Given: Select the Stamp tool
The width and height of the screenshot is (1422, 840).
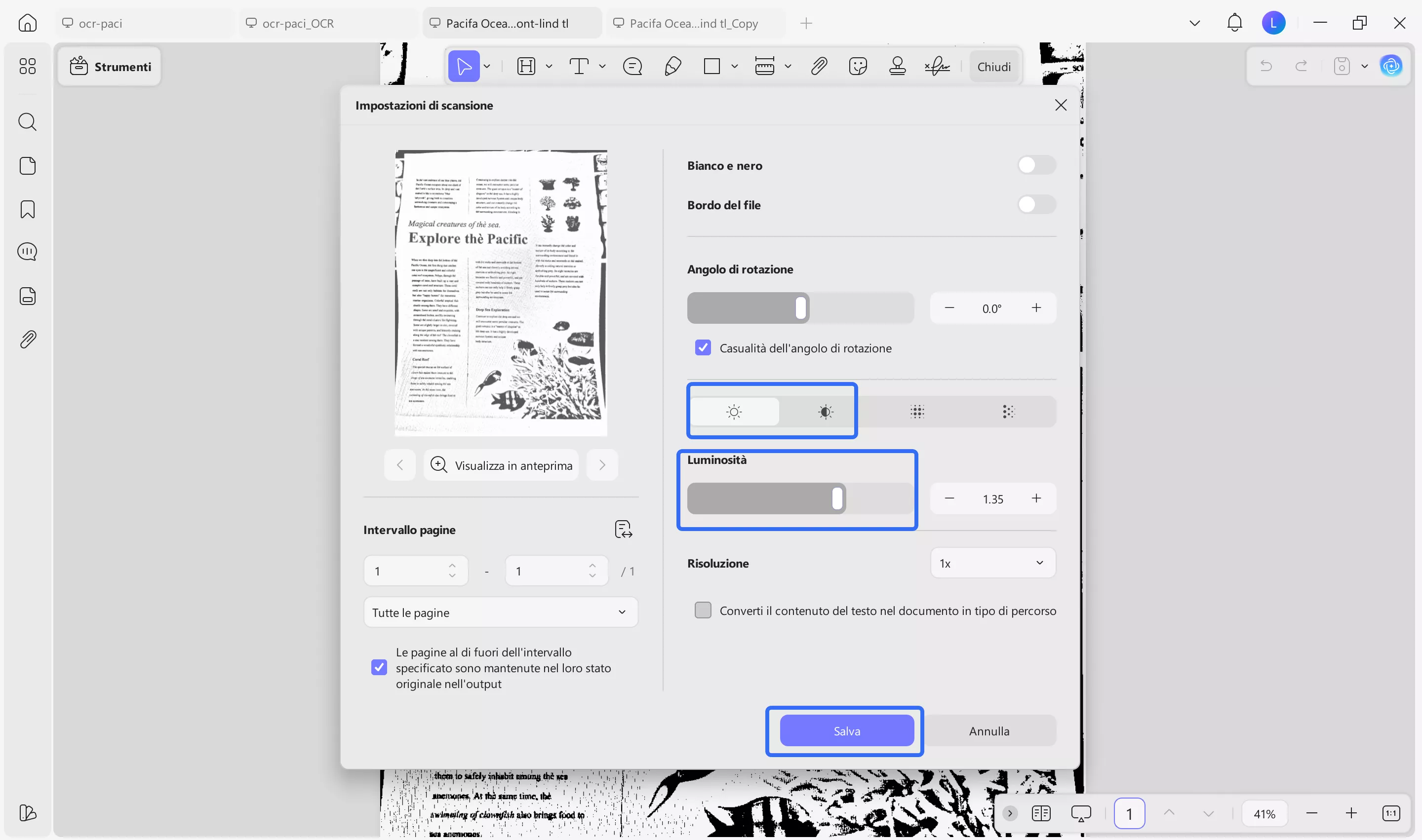Looking at the screenshot, I should tap(897, 66).
